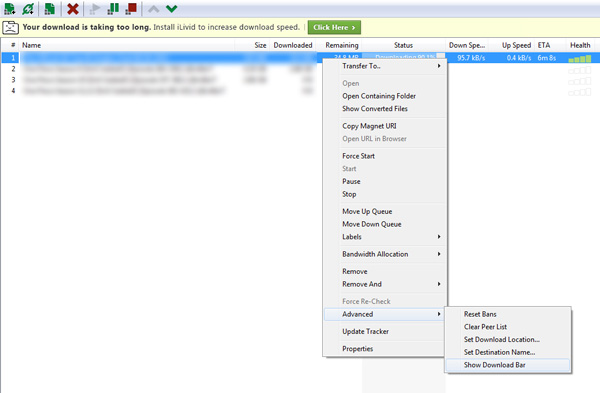The width and height of the screenshot is (600, 393).
Task: Click the Add Torrent from URL icon
Action: (28, 8)
